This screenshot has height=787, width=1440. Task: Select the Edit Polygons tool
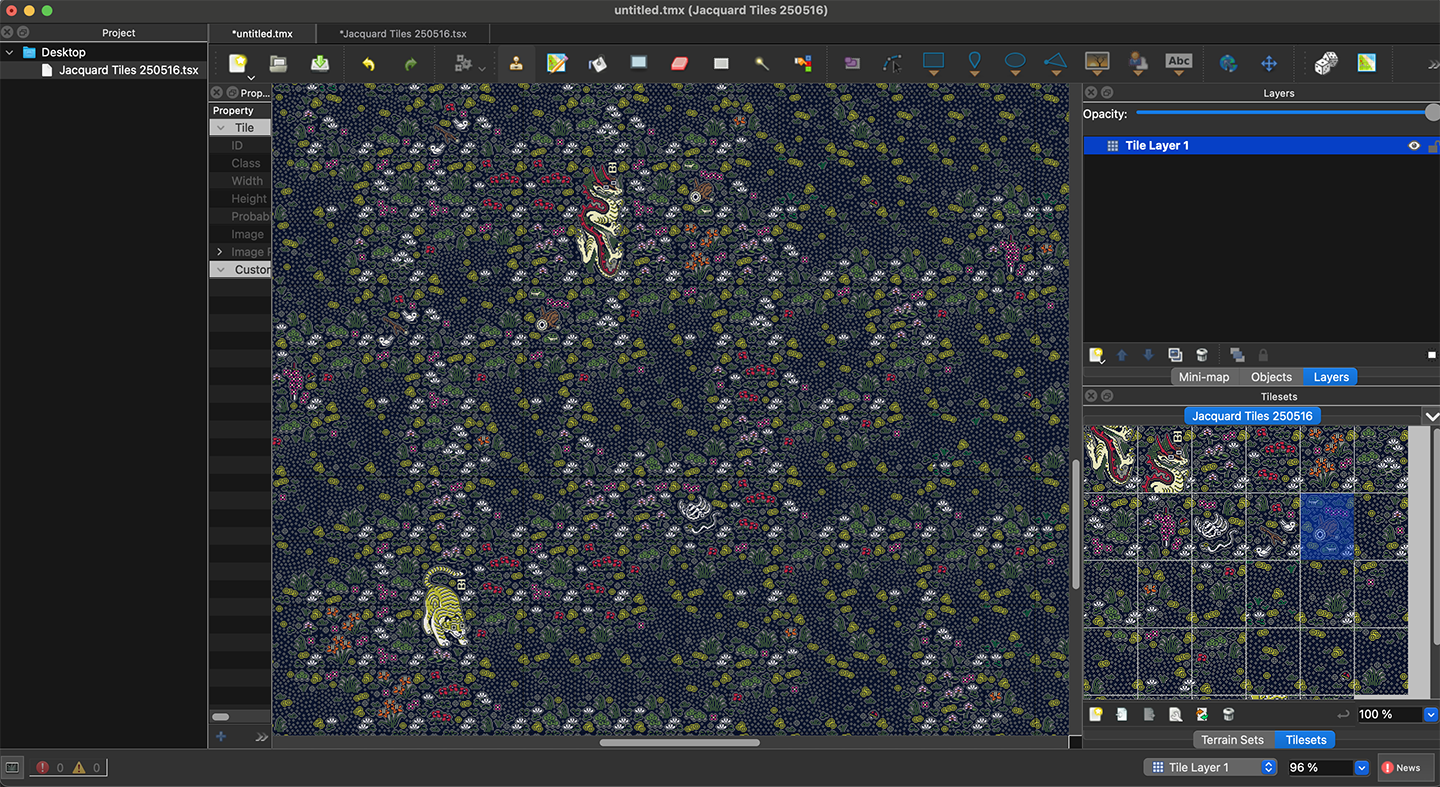point(893,63)
